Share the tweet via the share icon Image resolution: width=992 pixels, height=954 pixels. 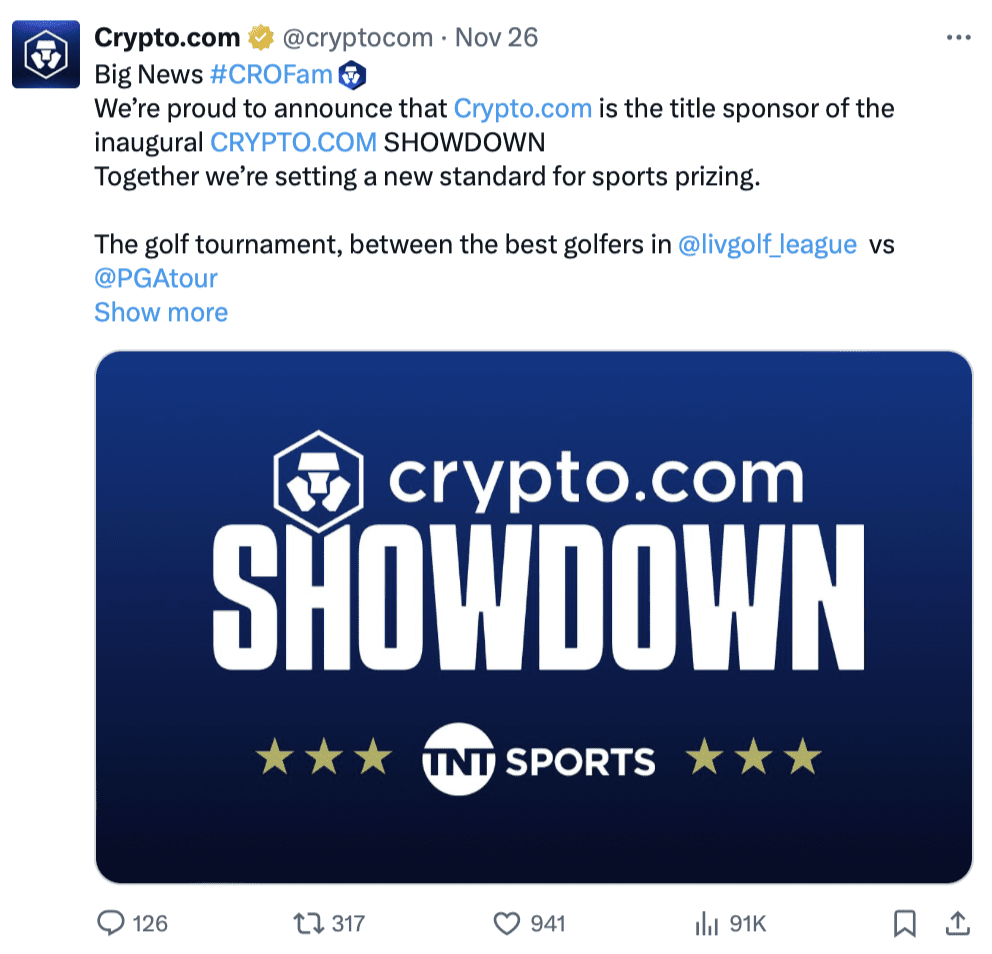(x=960, y=925)
